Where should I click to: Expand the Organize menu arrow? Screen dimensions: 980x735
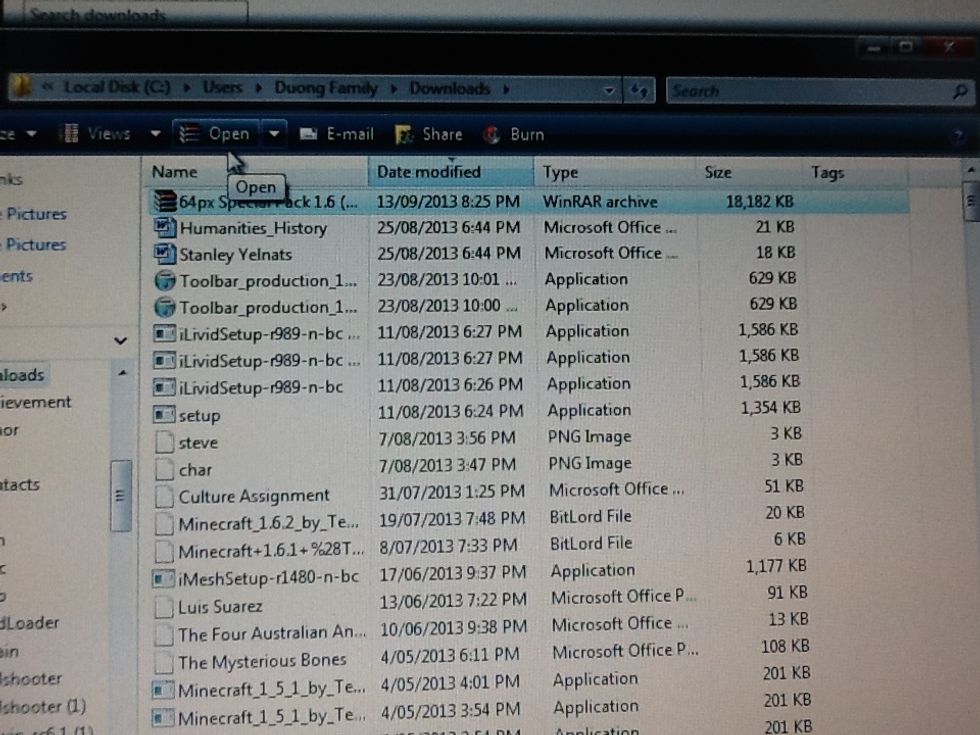pyautogui.click(x=31, y=133)
